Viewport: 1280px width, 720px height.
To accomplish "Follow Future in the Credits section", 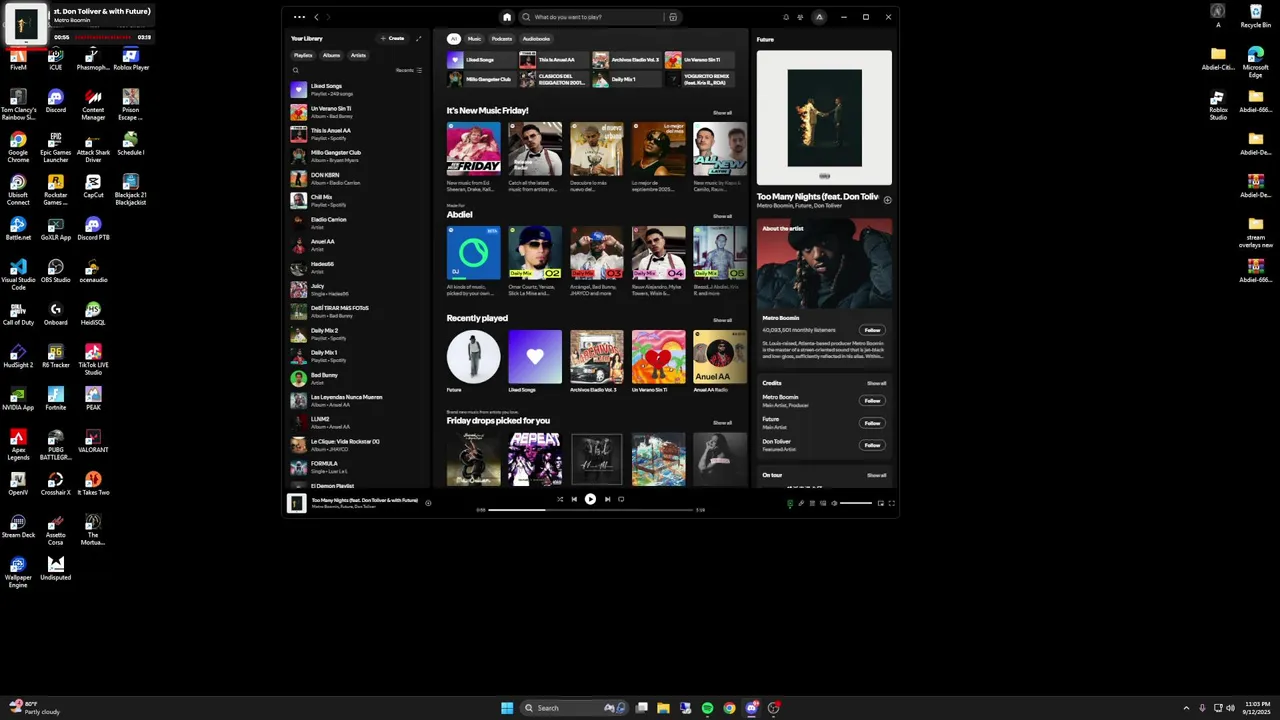I will coord(872,423).
